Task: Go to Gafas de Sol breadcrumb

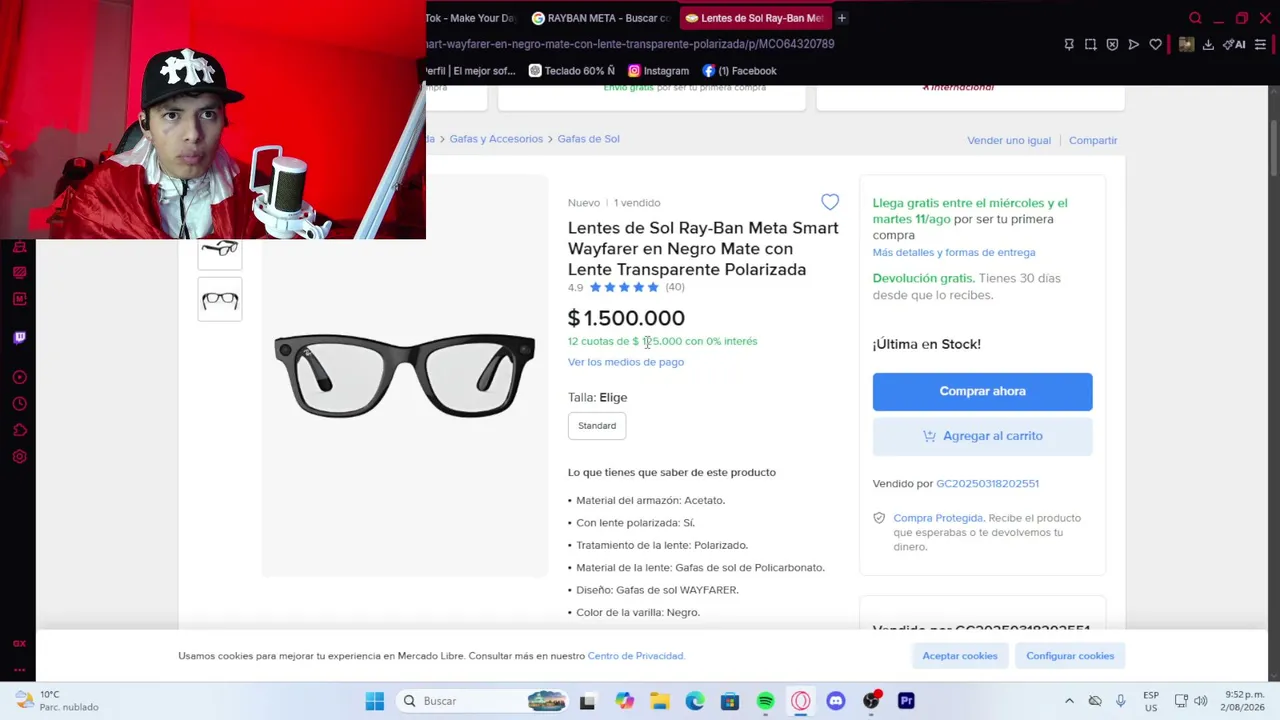Action: [588, 139]
